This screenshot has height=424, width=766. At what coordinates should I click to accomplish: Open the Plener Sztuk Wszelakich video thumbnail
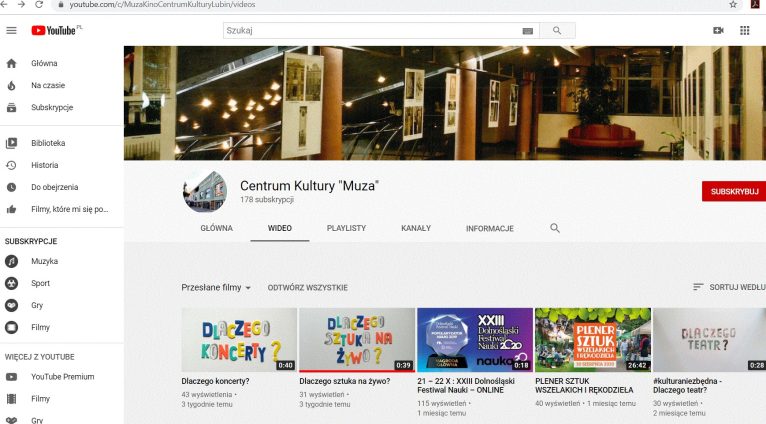pyautogui.click(x=592, y=340)
